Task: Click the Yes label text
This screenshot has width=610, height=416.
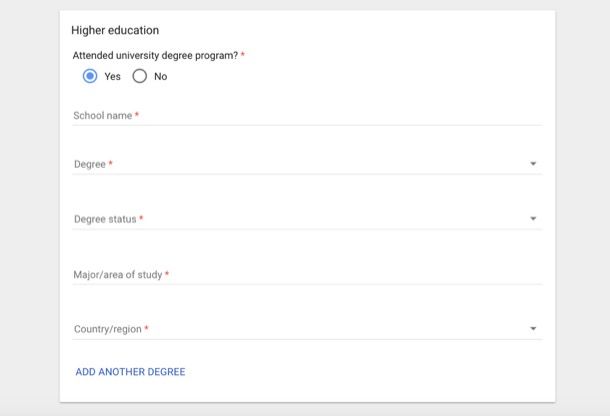Action: tap(112, 77)
